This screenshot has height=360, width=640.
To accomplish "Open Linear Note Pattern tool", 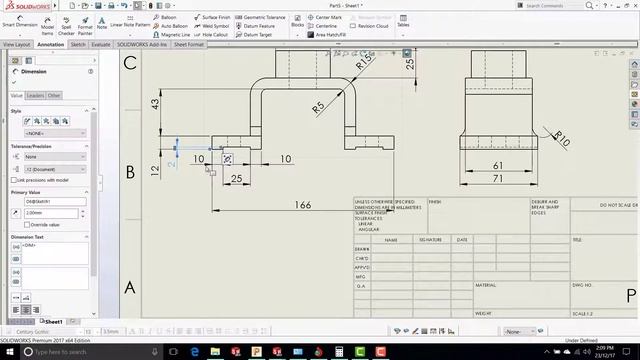I will [x=130, y=22].
